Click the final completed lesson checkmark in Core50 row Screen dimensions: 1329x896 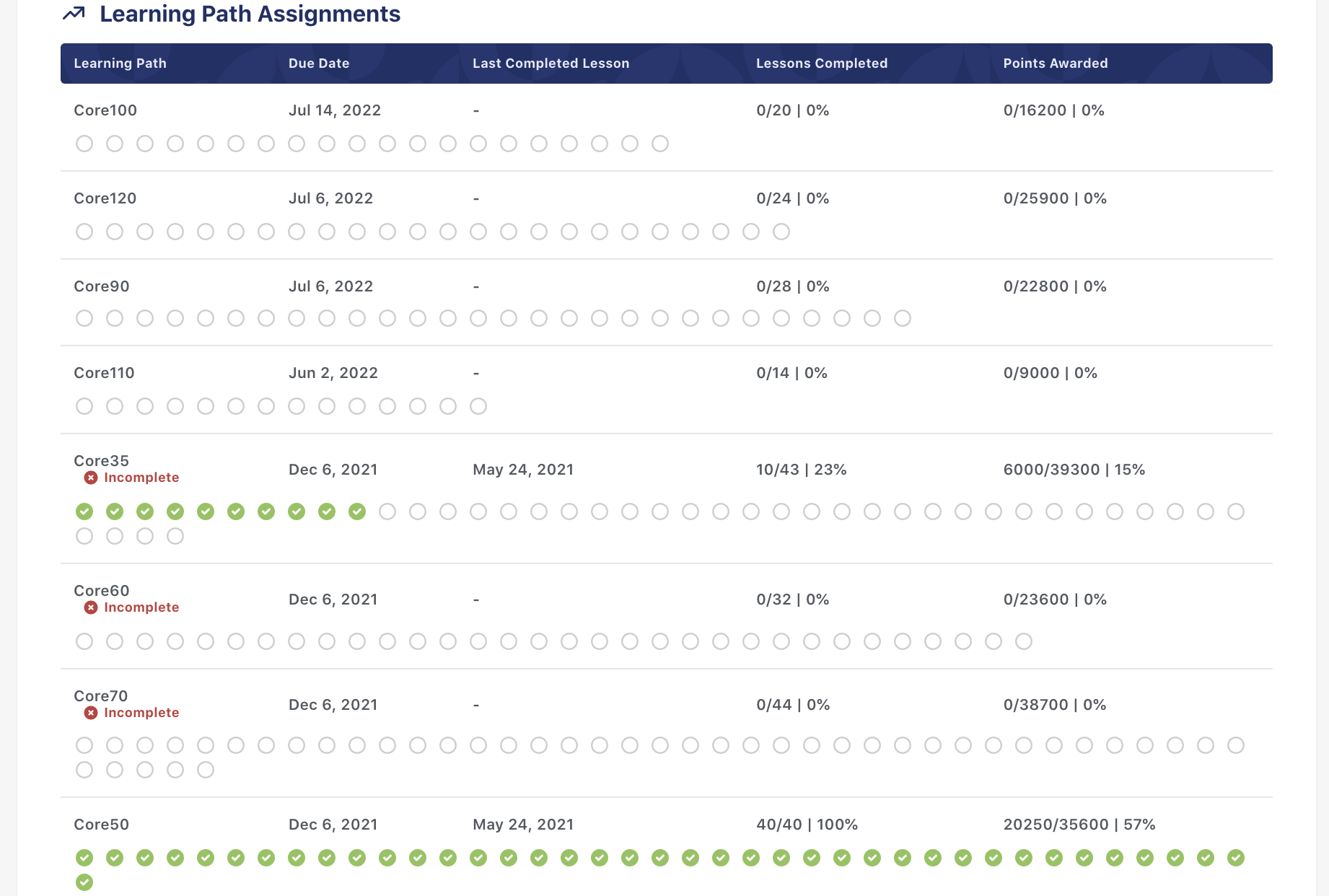(x=84, y=882)
